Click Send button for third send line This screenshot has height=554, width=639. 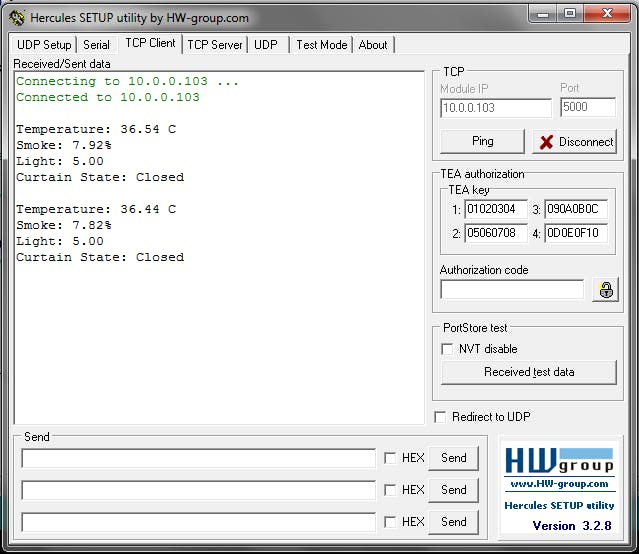454,522
